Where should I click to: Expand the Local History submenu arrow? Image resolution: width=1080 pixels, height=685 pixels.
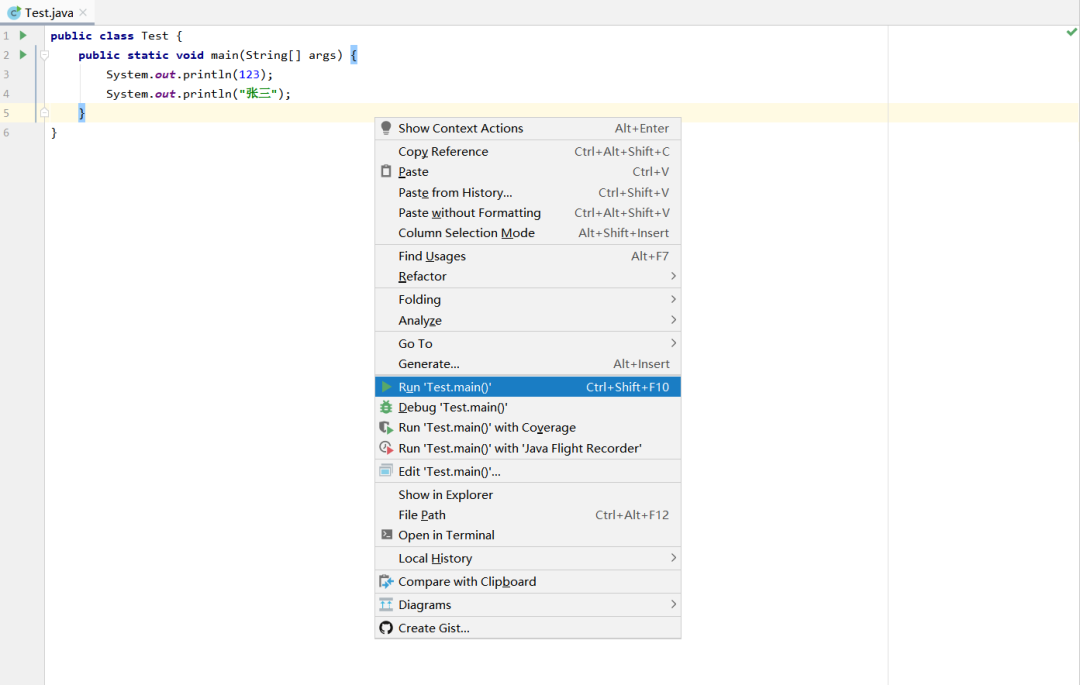pyautogui.click(x=673, y=558)
